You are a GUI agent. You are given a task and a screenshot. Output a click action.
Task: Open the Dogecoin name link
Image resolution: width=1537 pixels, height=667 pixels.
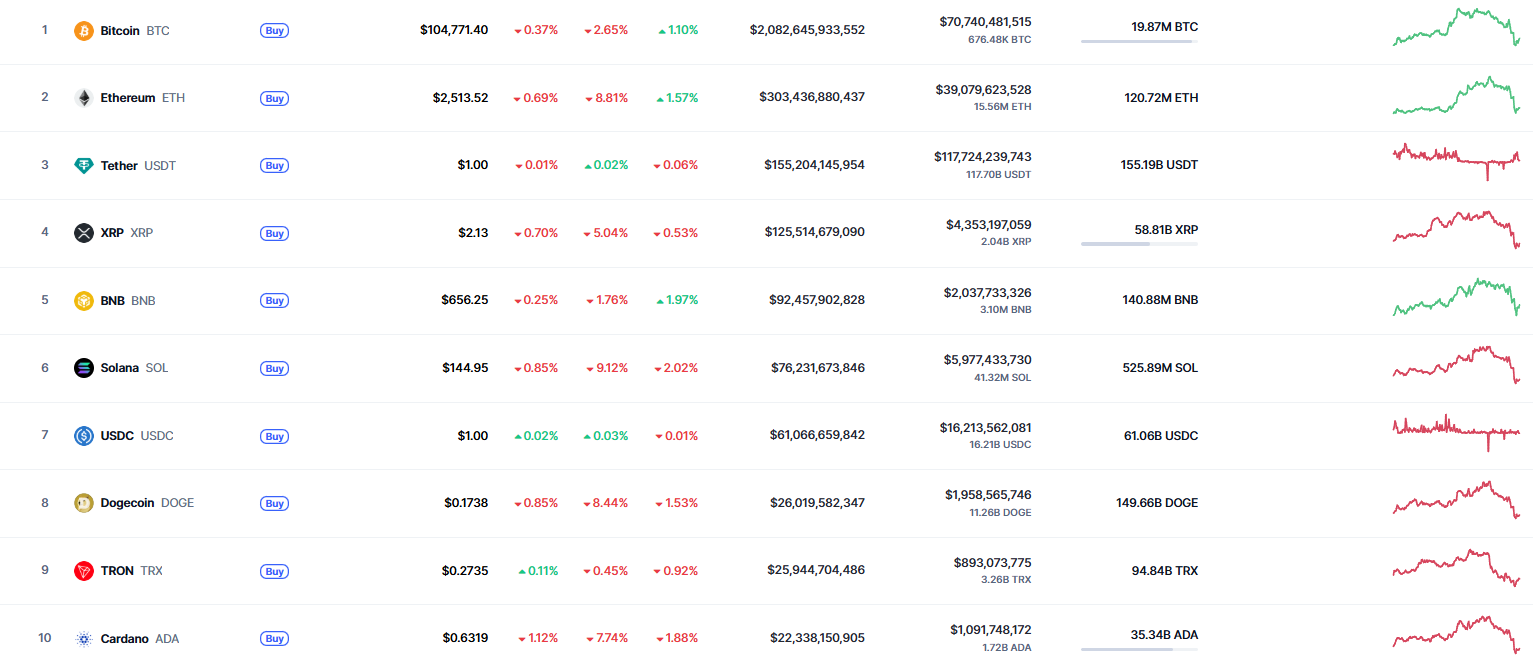(x=127, y=503)
